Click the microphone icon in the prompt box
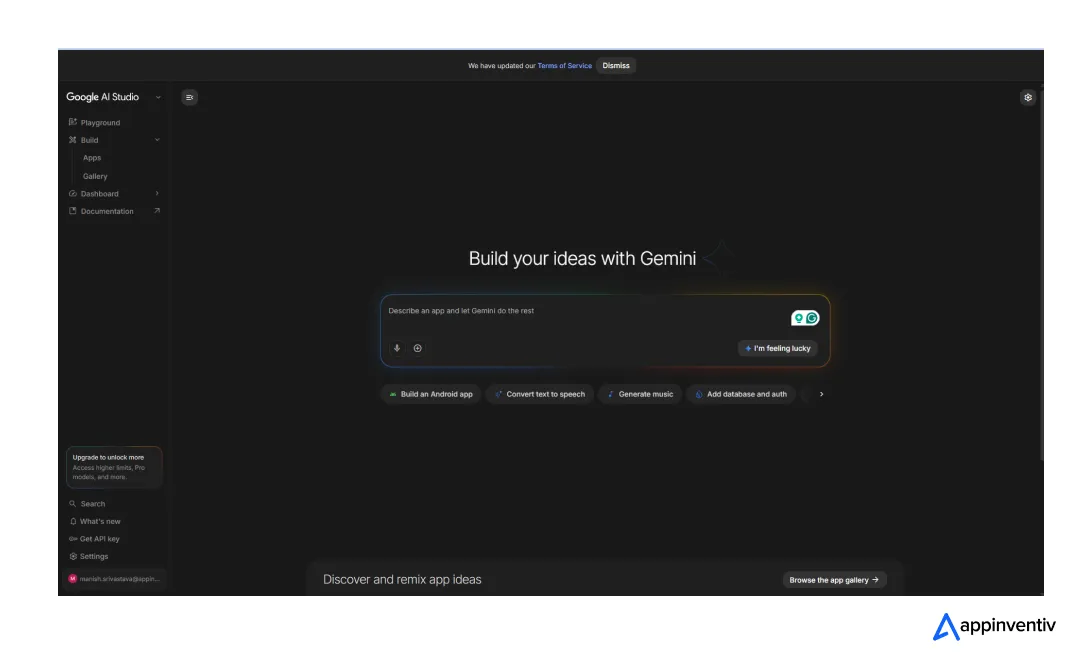The width and height of the screenshot is (1080, 665). click(397, 348)
